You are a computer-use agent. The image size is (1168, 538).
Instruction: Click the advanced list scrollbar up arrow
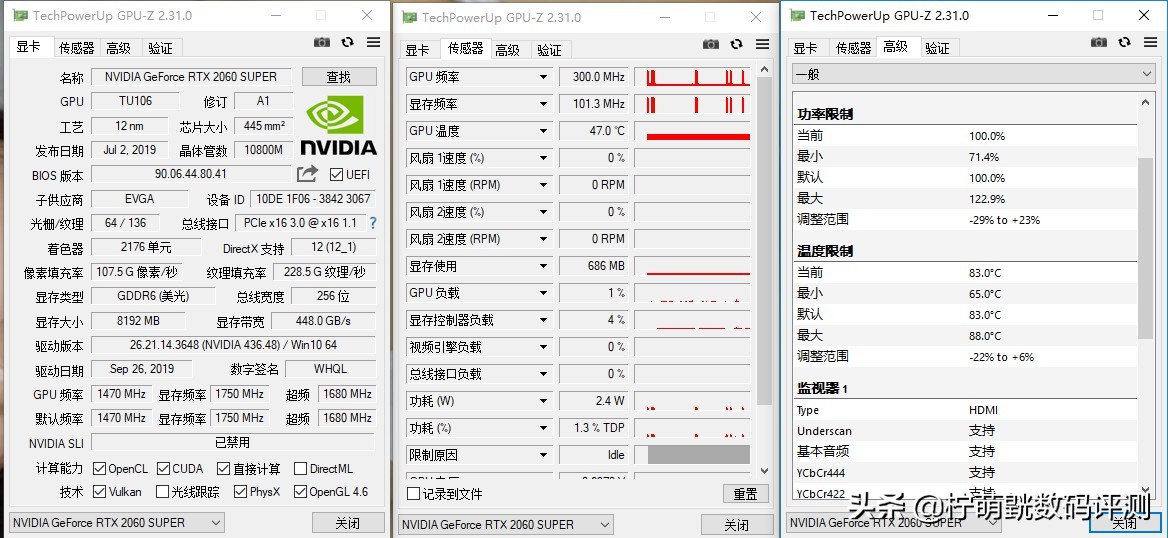coord(1146,101)
